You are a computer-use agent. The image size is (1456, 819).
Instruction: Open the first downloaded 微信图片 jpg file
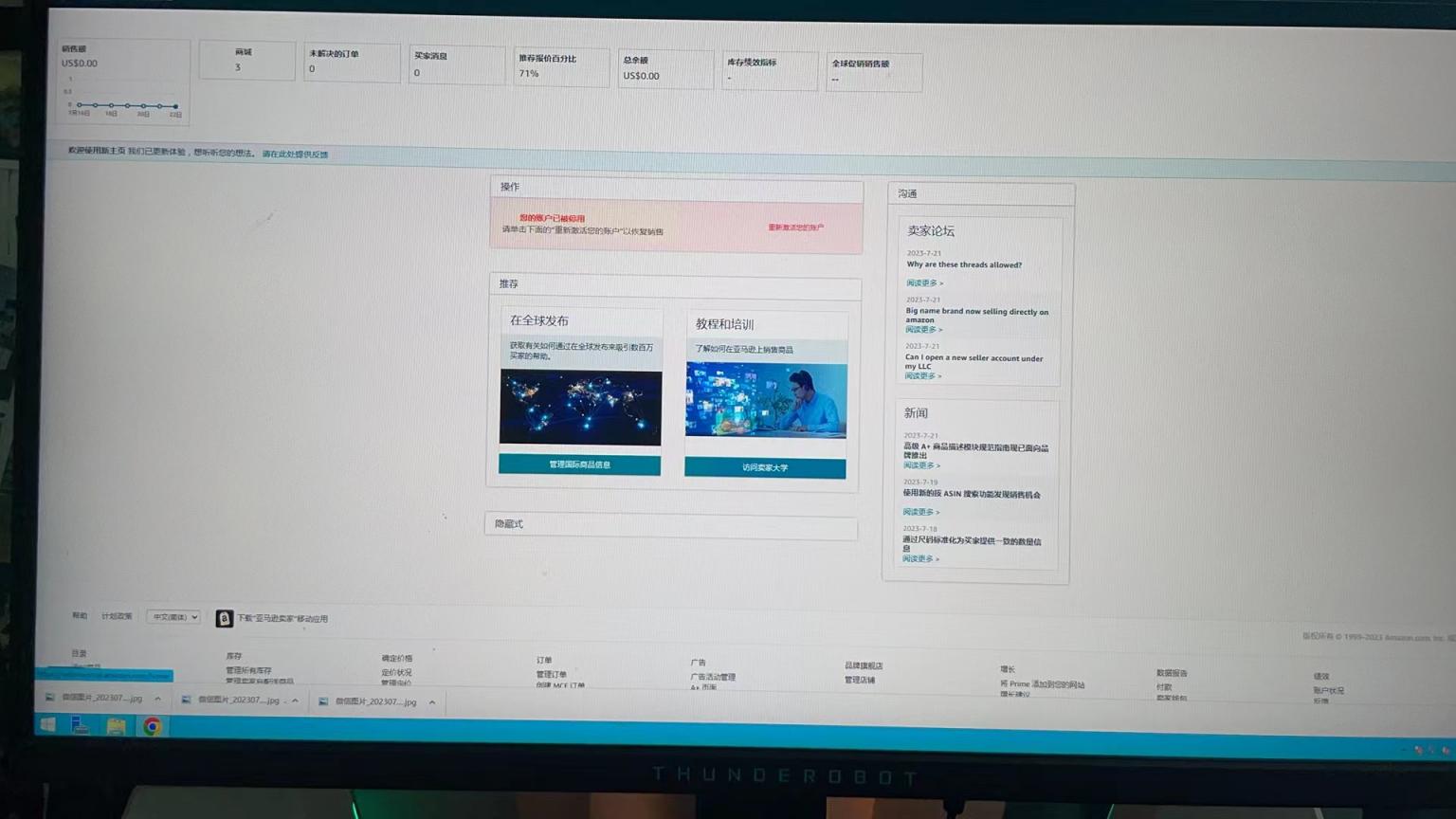point(95,698)
